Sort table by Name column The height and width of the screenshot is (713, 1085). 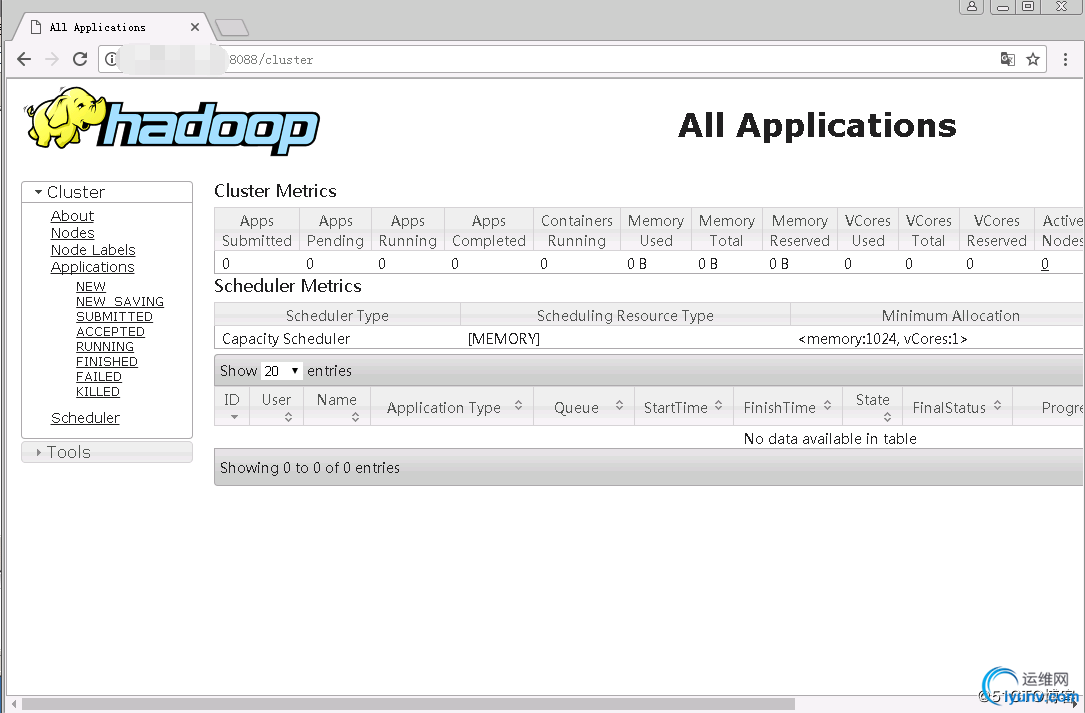coord(337,406)
